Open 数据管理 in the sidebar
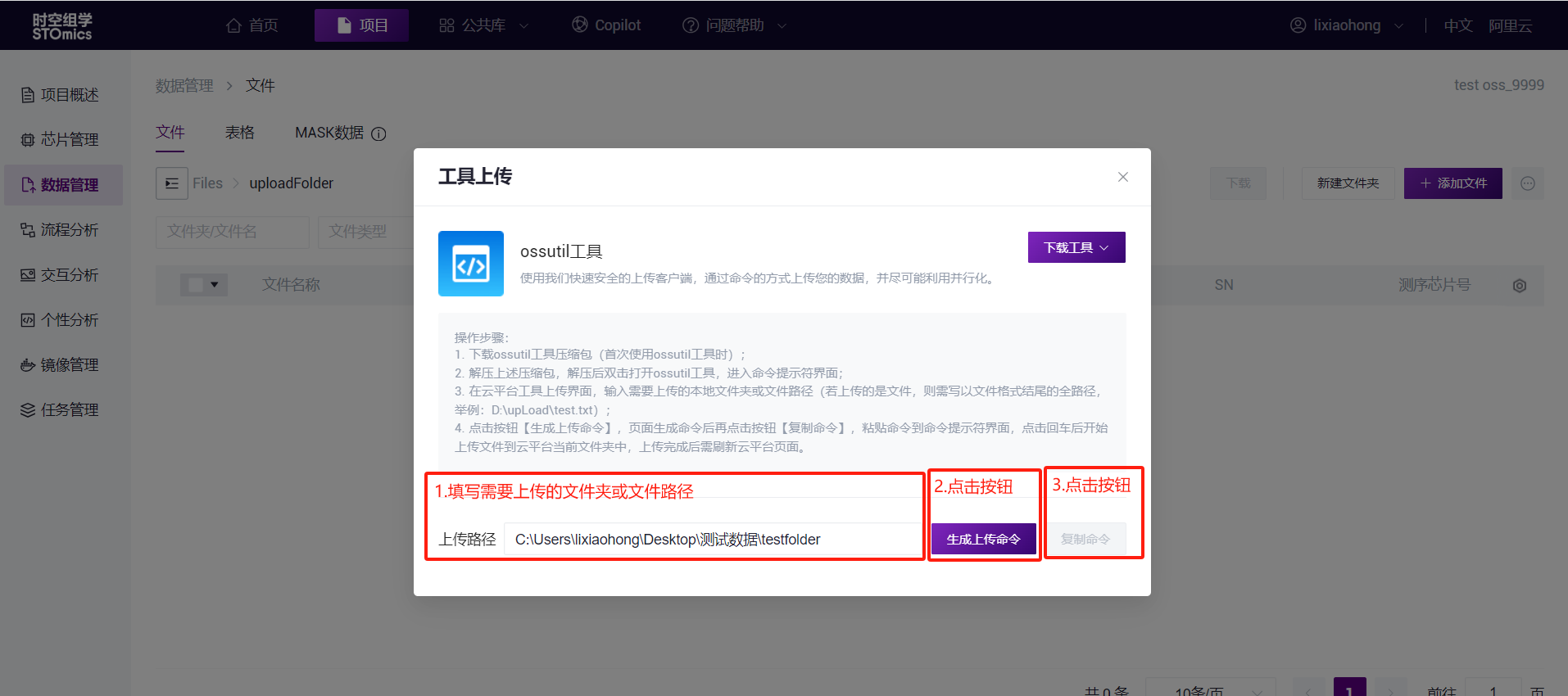Screen dimensions: 1568x696 point(63,185)
